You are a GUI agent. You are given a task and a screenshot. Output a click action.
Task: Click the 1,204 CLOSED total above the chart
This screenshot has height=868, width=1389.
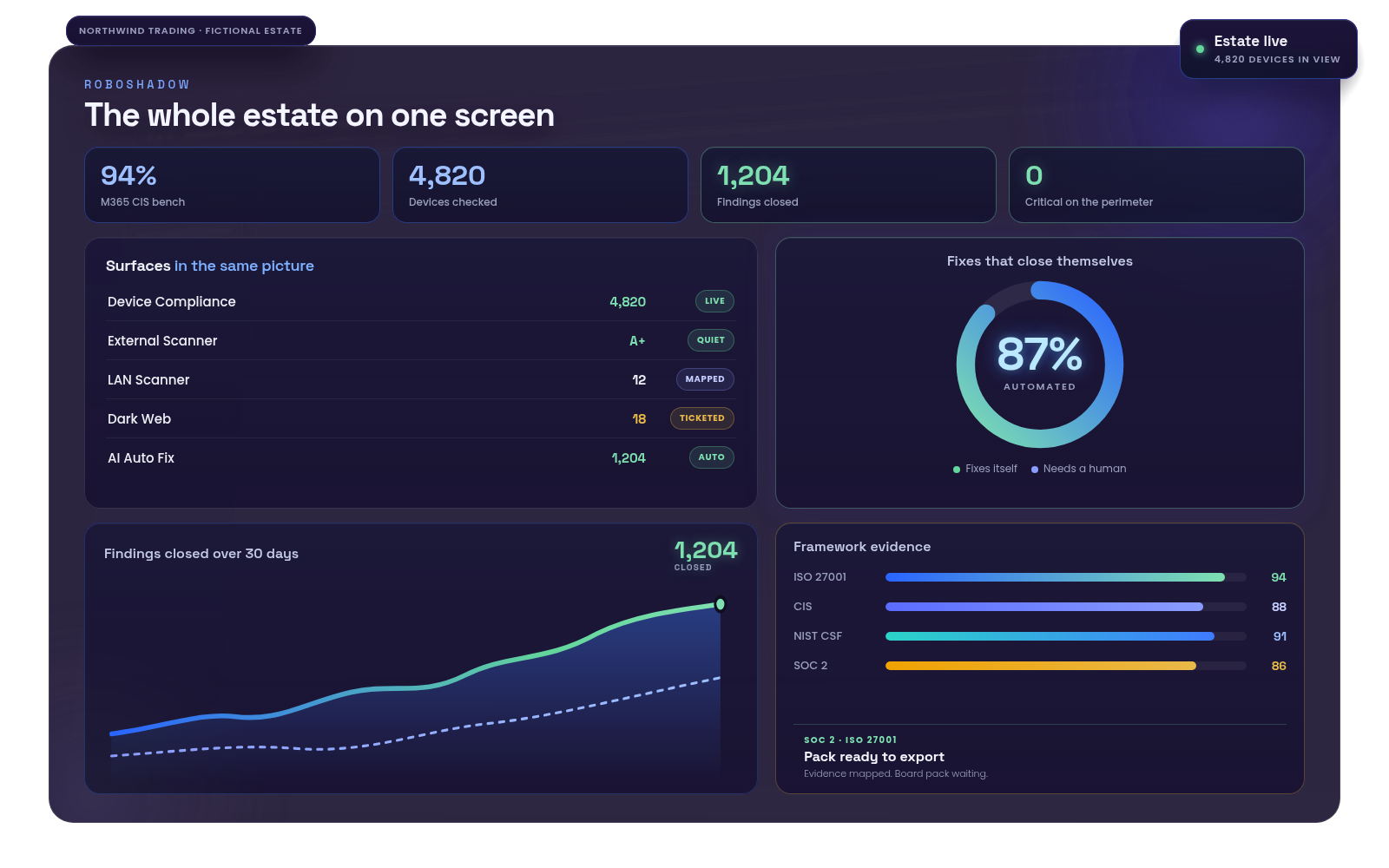tap(706, 555)
